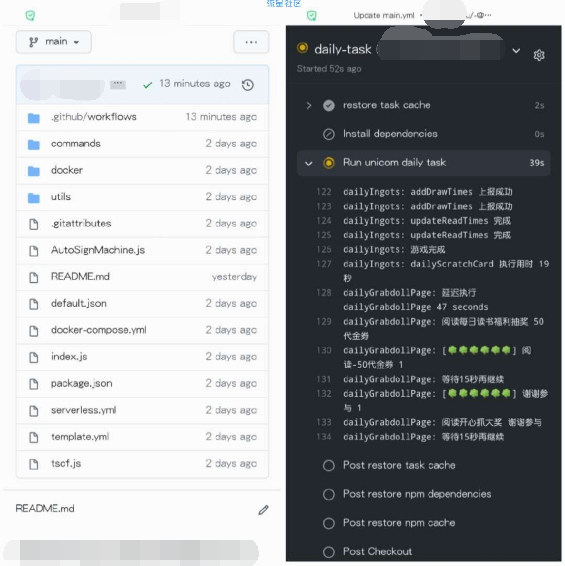Viewport: 565px width, 566px height.
Task: Select log line number 122
Action: 324,192
